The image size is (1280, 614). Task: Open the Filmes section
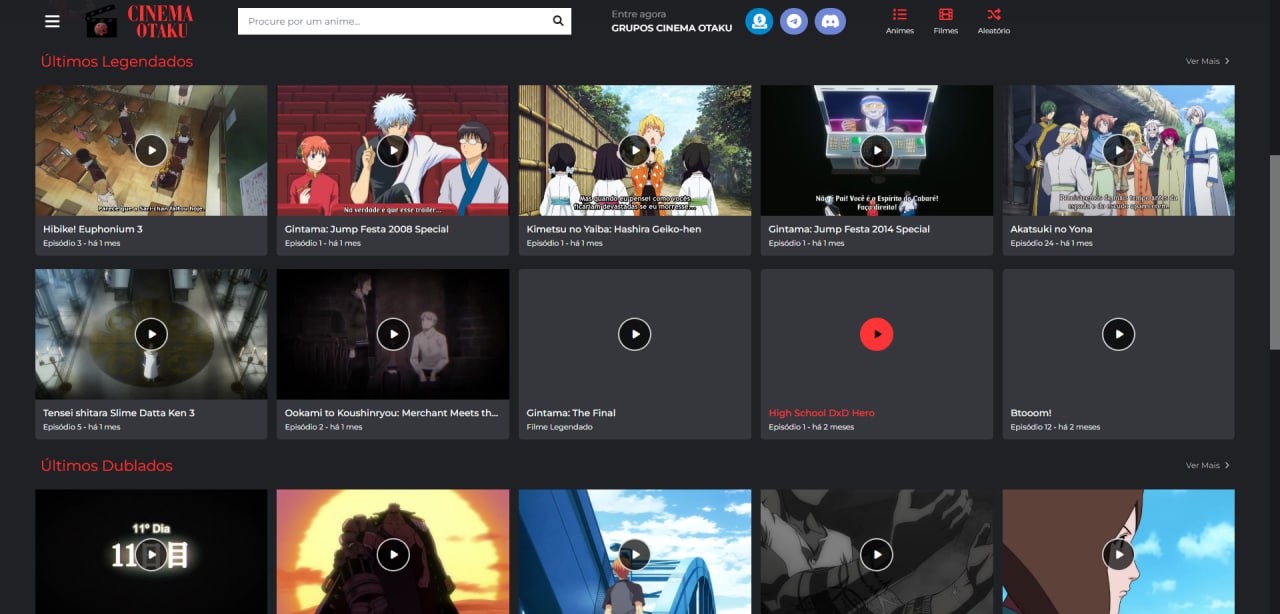pos(946,21)
